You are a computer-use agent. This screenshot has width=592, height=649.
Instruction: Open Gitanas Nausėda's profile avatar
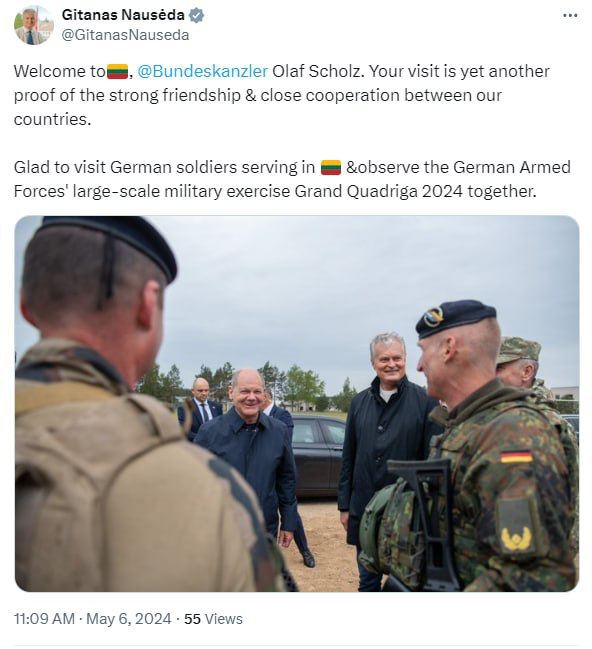click(x=34, y=25)
